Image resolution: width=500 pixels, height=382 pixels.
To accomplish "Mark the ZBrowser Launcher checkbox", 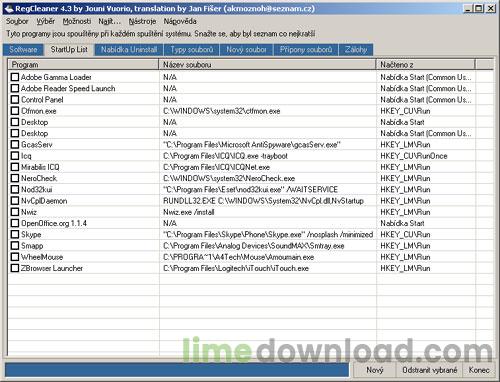I will coord(15,268).
